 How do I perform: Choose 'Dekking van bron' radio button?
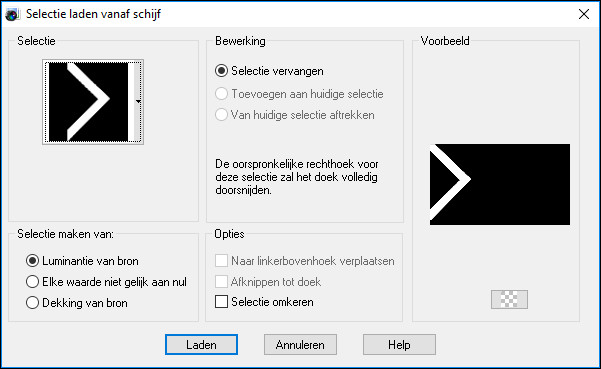pyautogui.click(x=77, y=303)
